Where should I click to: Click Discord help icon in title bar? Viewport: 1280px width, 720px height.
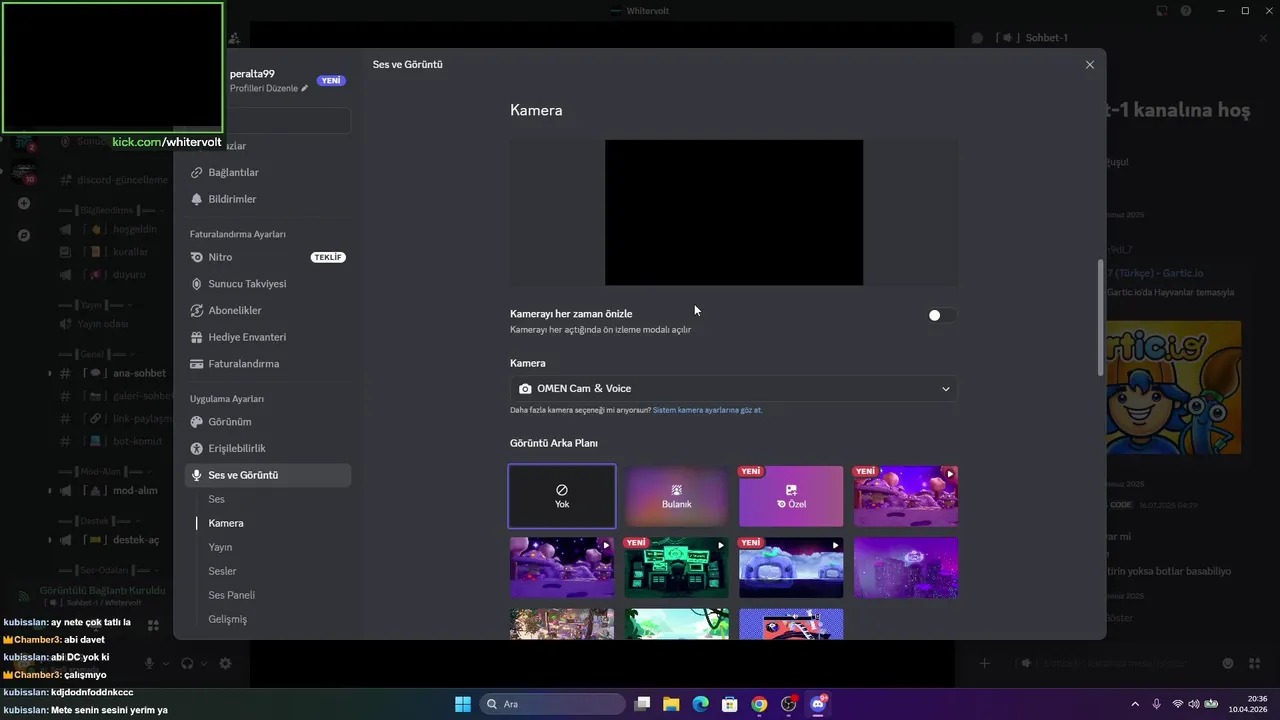click(1186, 10)
